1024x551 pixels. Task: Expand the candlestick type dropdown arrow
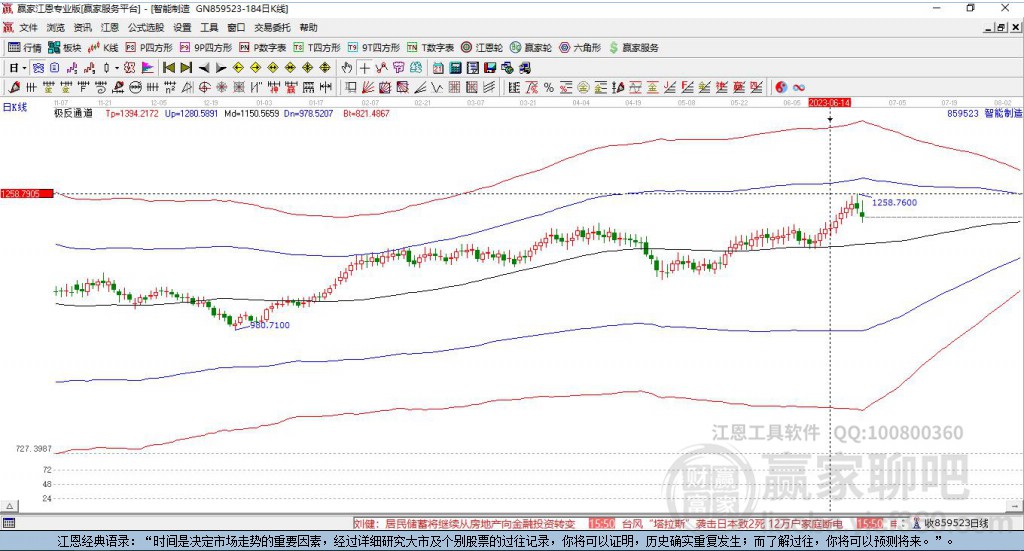(117, 68)
